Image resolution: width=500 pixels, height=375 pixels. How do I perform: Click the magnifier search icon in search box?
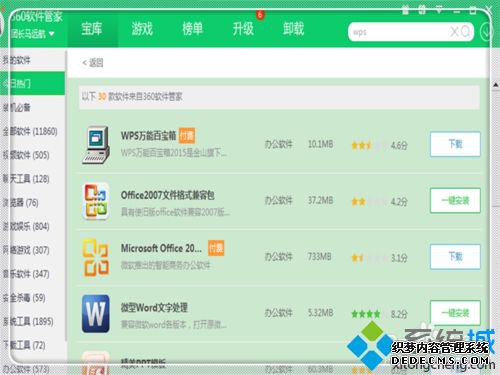pyautogui.click(x=465, y=32)
